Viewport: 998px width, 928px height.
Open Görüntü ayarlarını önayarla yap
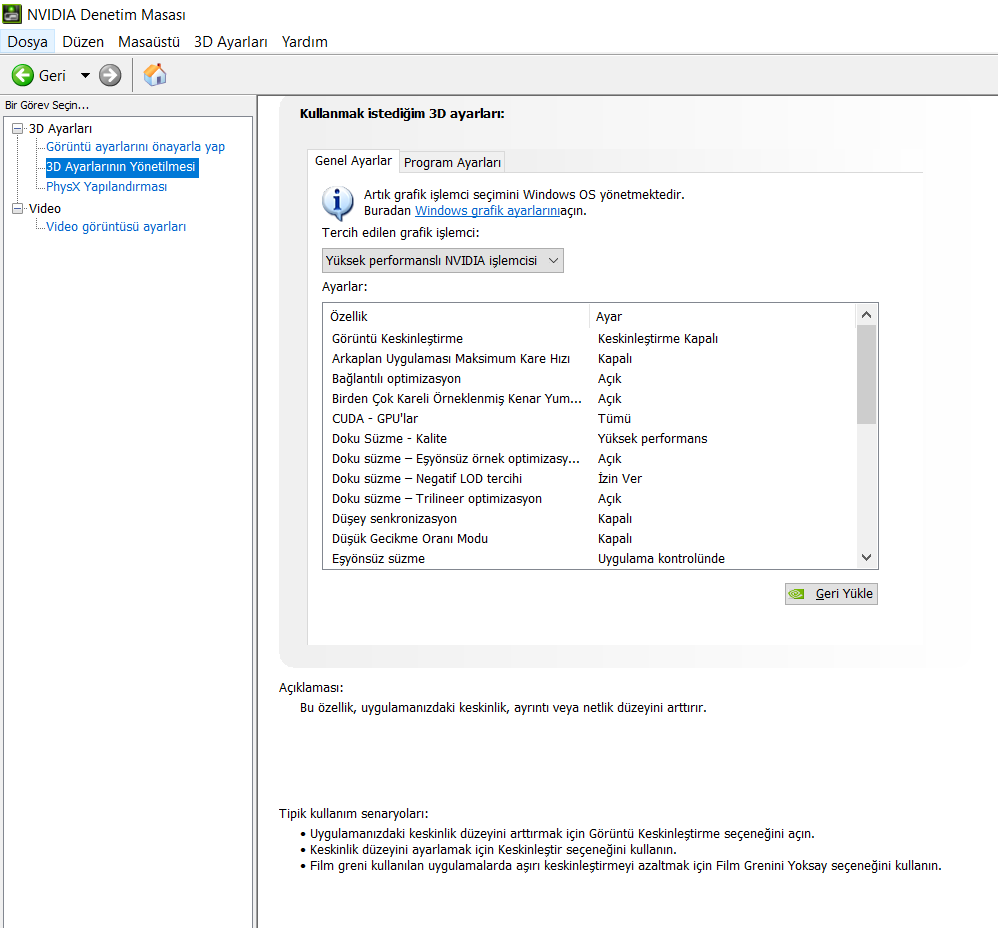pos(135,147)
